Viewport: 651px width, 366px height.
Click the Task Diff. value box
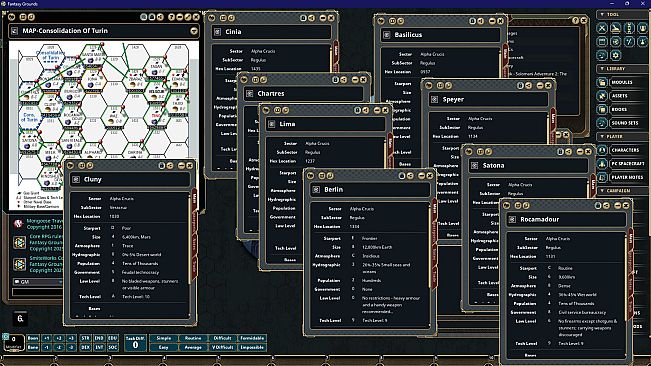pyautogui.click(x=135, y=343)
